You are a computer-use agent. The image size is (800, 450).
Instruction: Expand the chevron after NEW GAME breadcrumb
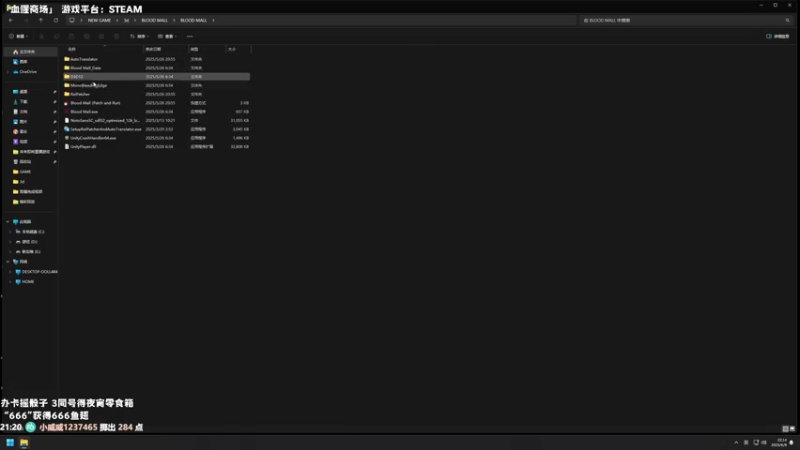tap(117, 20)
